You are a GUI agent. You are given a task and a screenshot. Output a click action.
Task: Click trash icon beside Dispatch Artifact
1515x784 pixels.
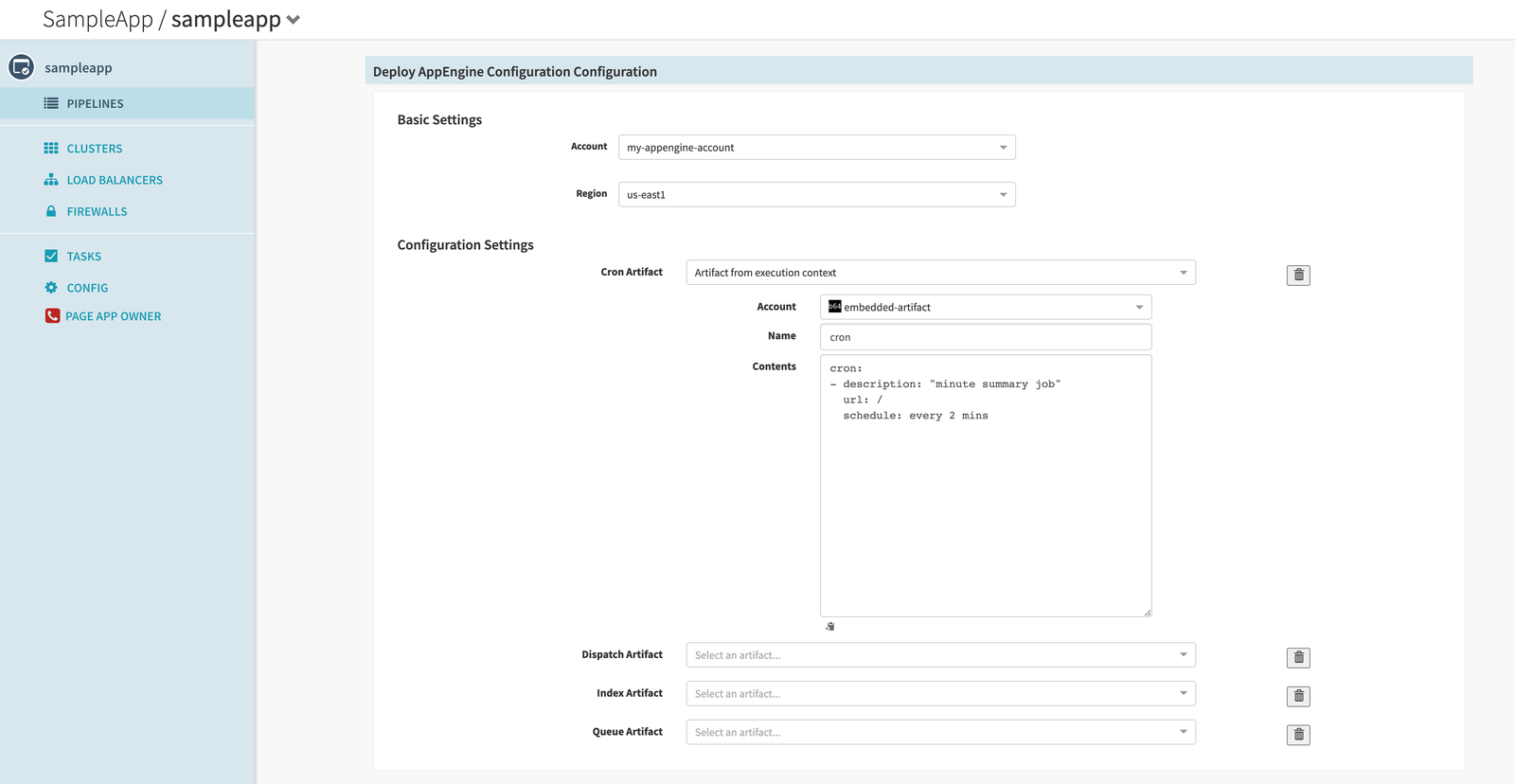[x=1298, y=657]
